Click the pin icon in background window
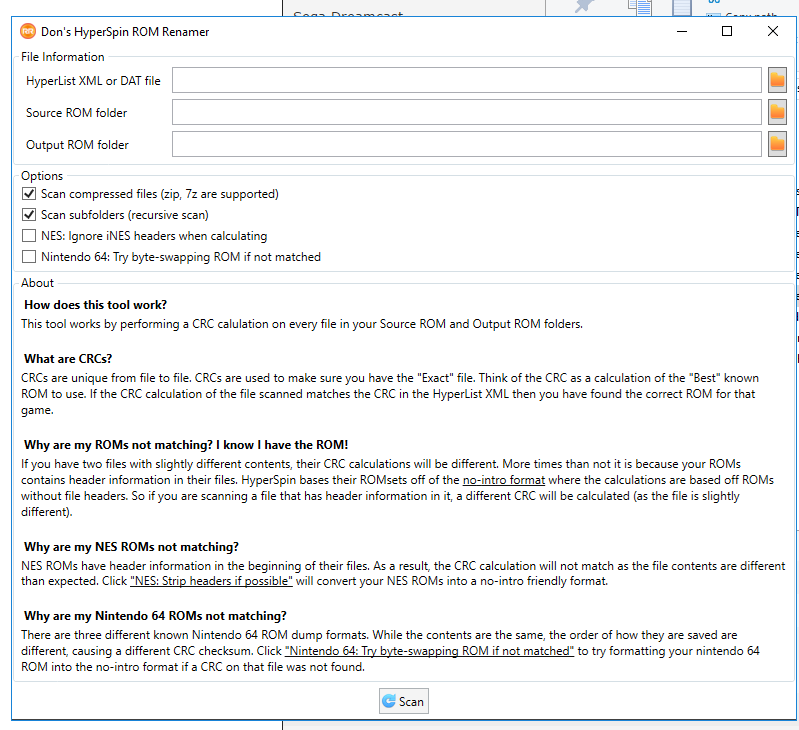 coord(587,6)
